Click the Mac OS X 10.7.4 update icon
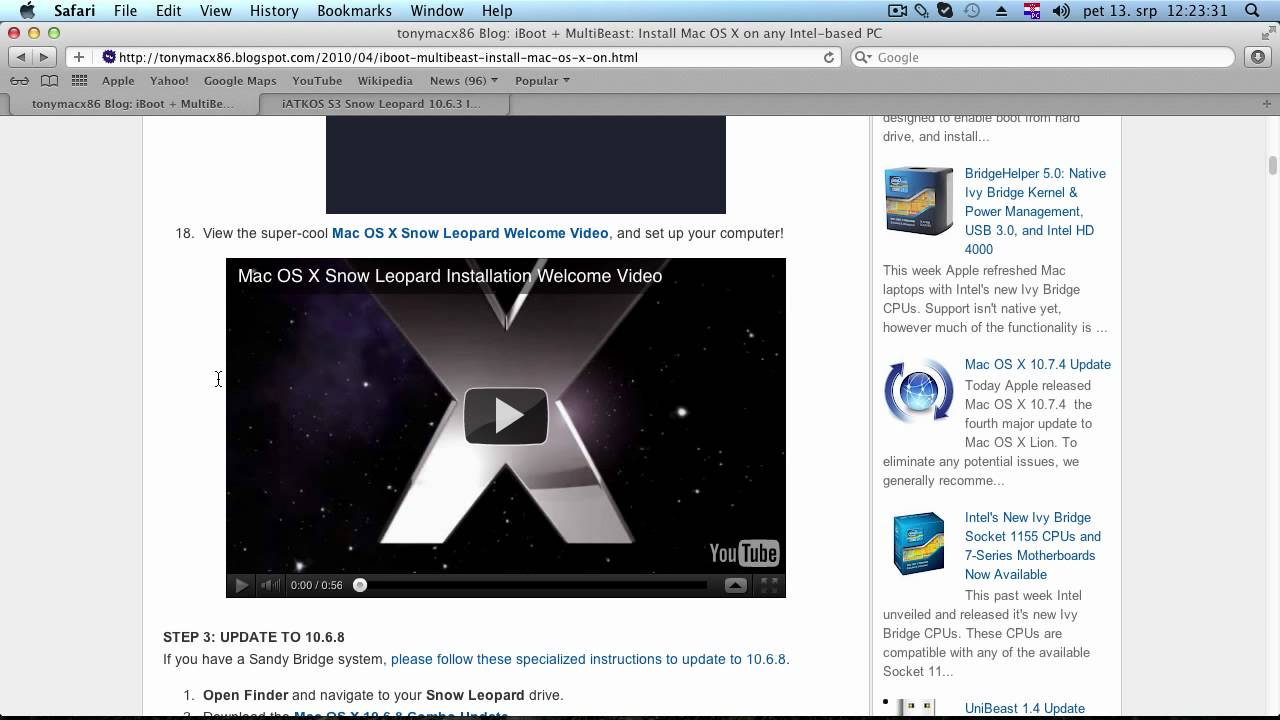Screen dimensions: 1280x720 [918, 391]
